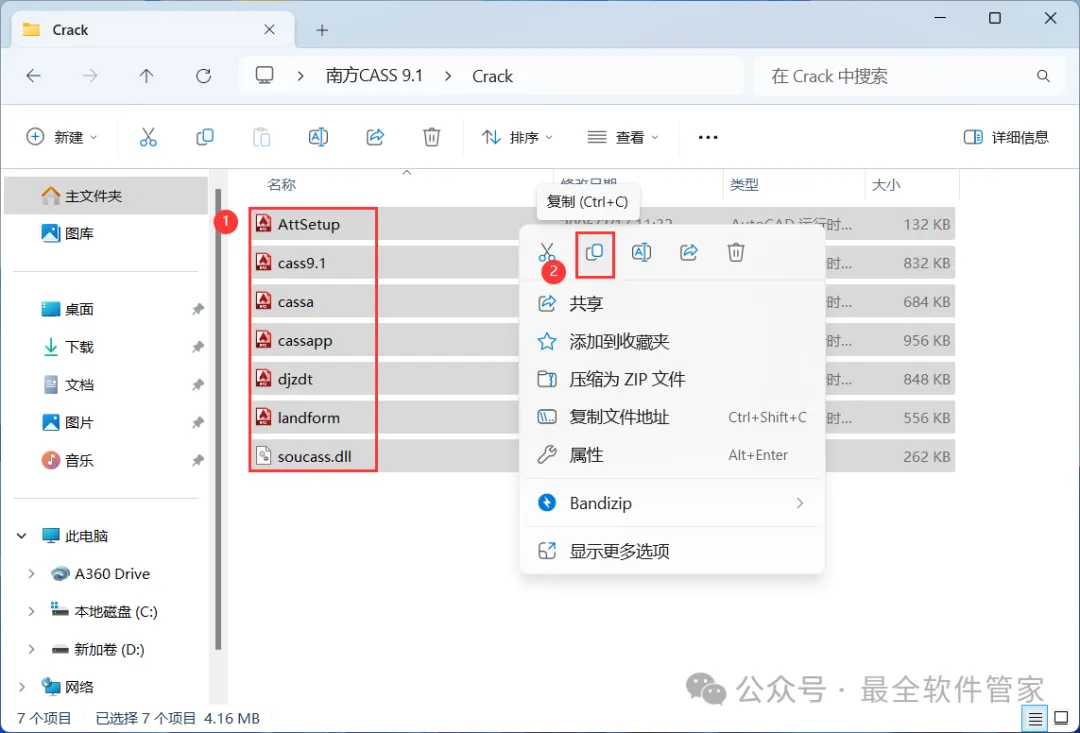Click the toolbar Paste icon
This screenshot has width=1080, height=733.
coord(262,137)
